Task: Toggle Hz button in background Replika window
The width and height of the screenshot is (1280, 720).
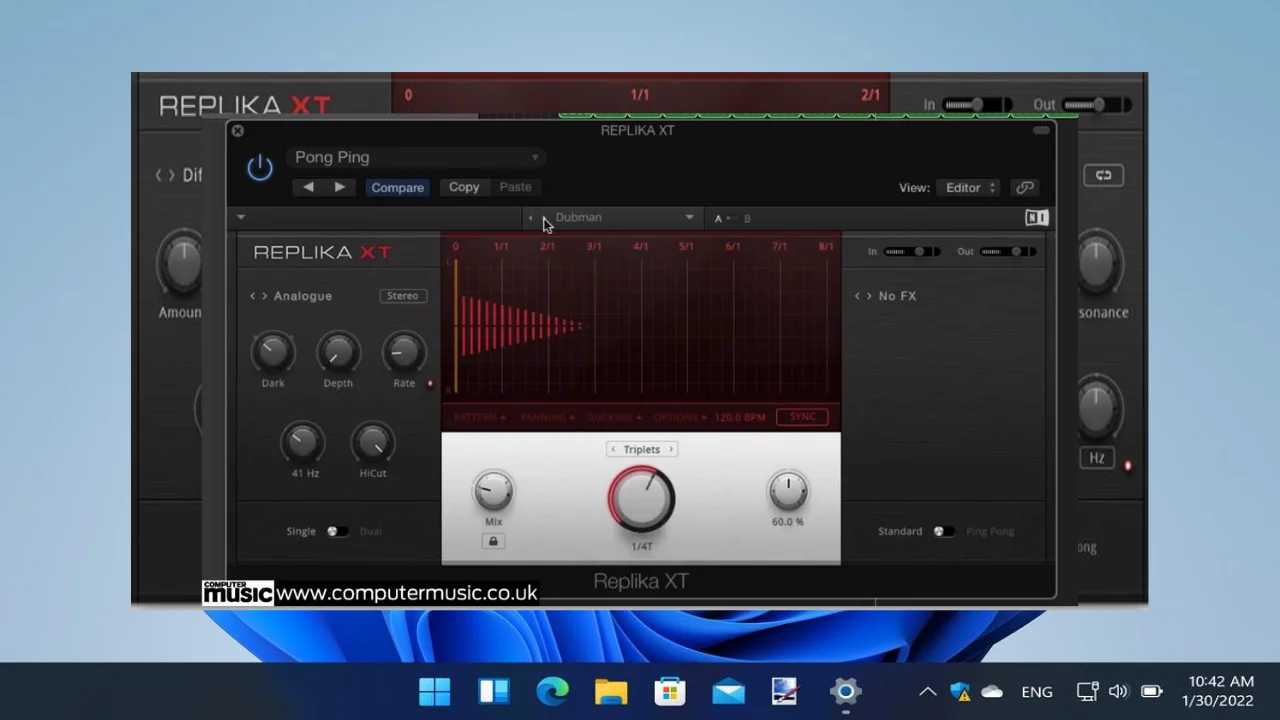Action: [1097, 458]
